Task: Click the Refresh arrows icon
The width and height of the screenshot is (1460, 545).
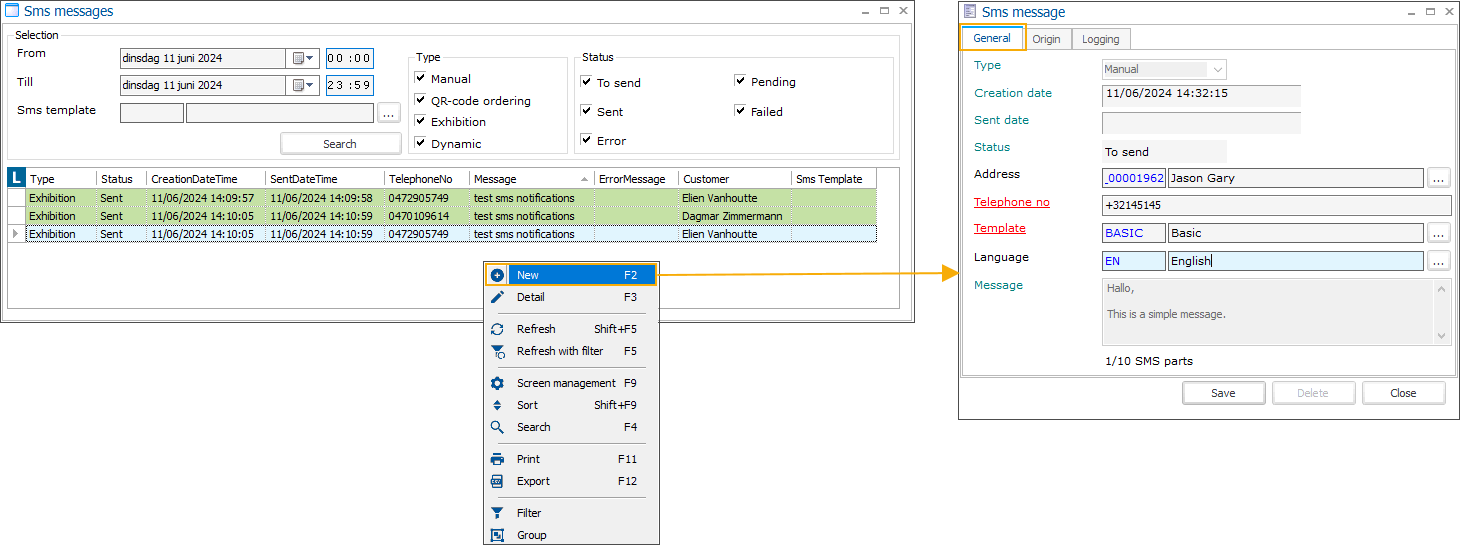Action: click(497, 329)
